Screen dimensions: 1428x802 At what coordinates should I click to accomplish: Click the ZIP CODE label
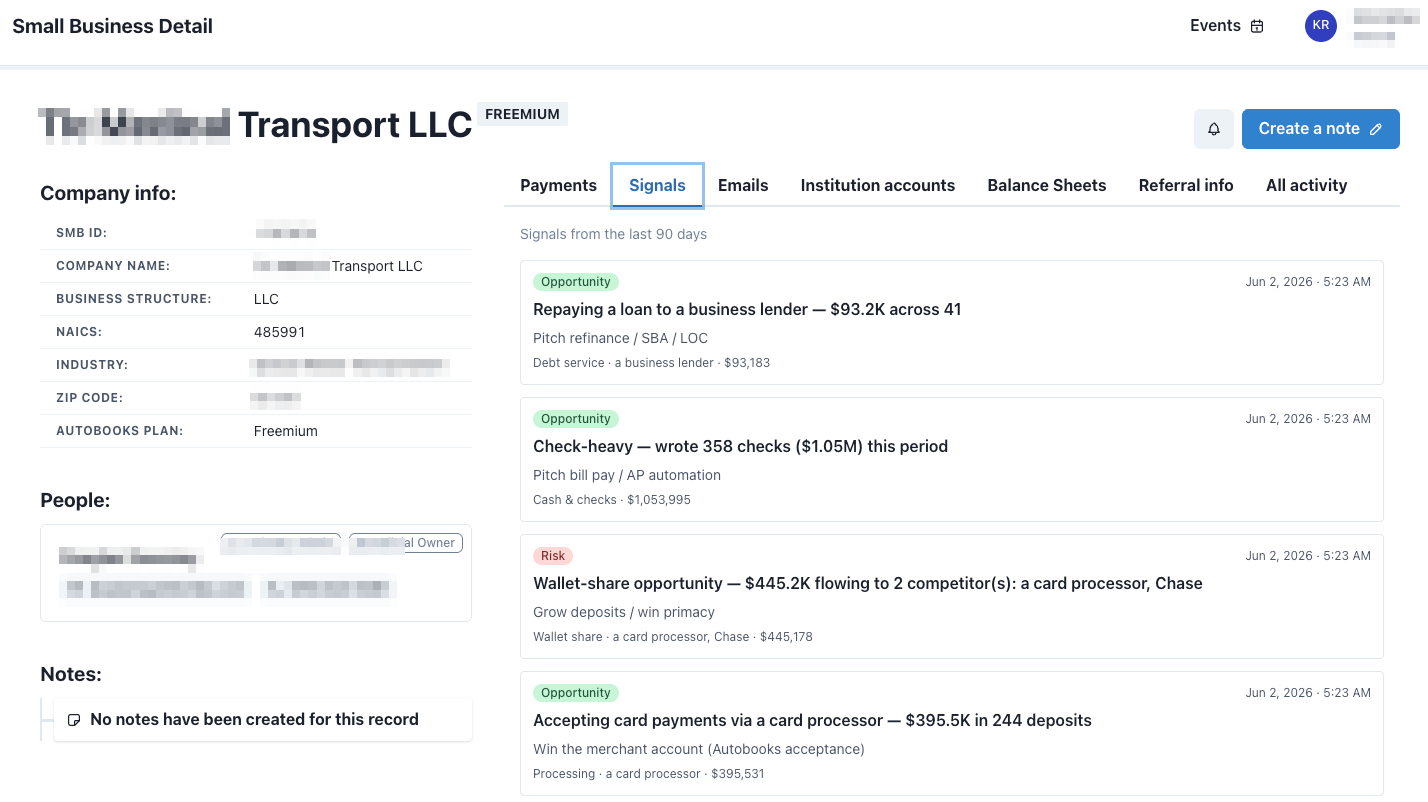coord(89,398)
